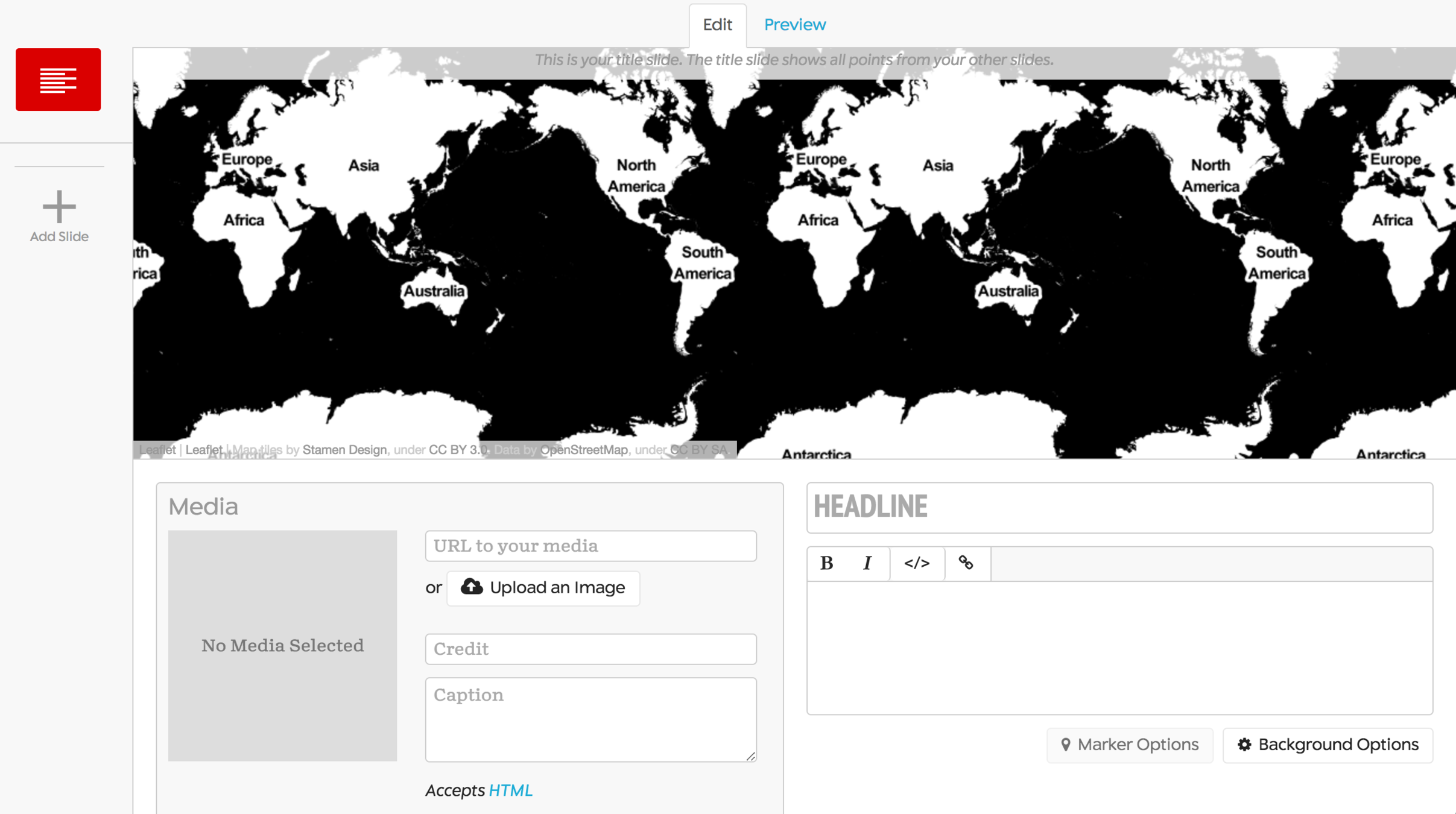Click the HTML link under Caption
Image resolution: width=1456 pixels, height=814 pixels.
[510, 790]
